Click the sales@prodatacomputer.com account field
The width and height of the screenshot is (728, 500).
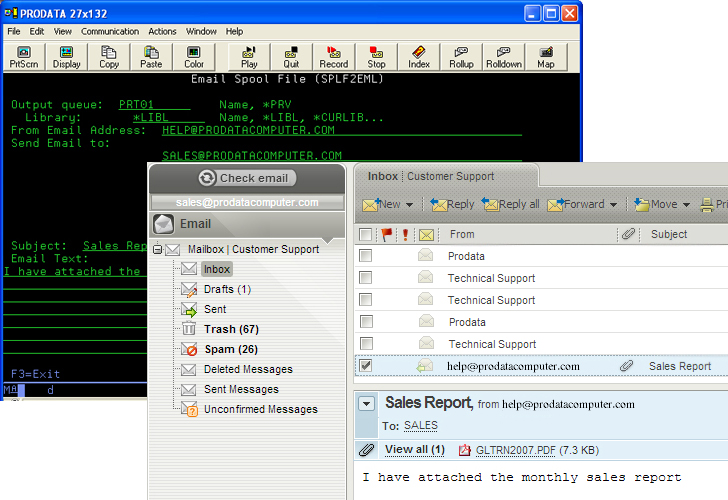tap(247, 202)
